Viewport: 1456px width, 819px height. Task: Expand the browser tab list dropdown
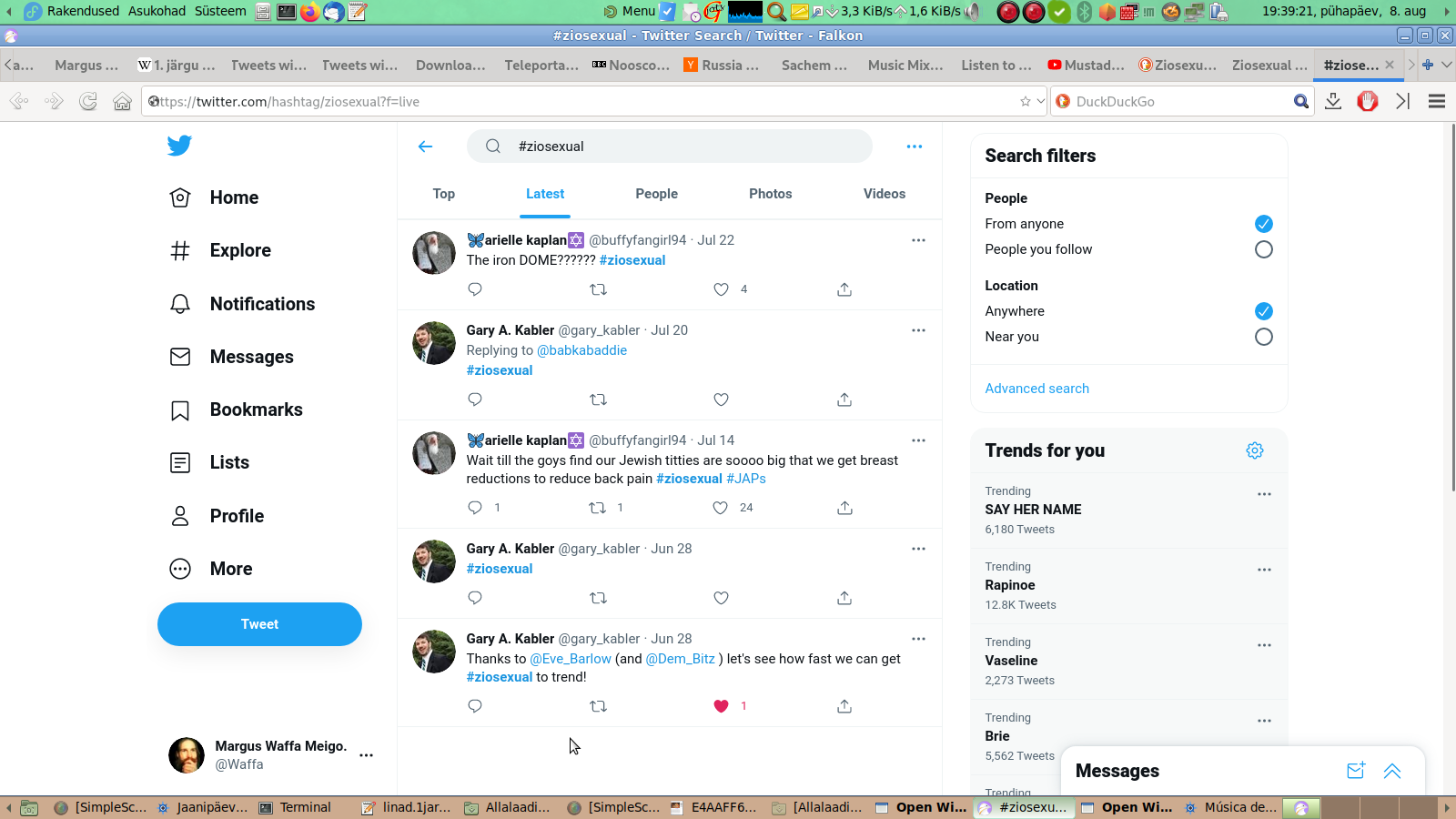1447,65
